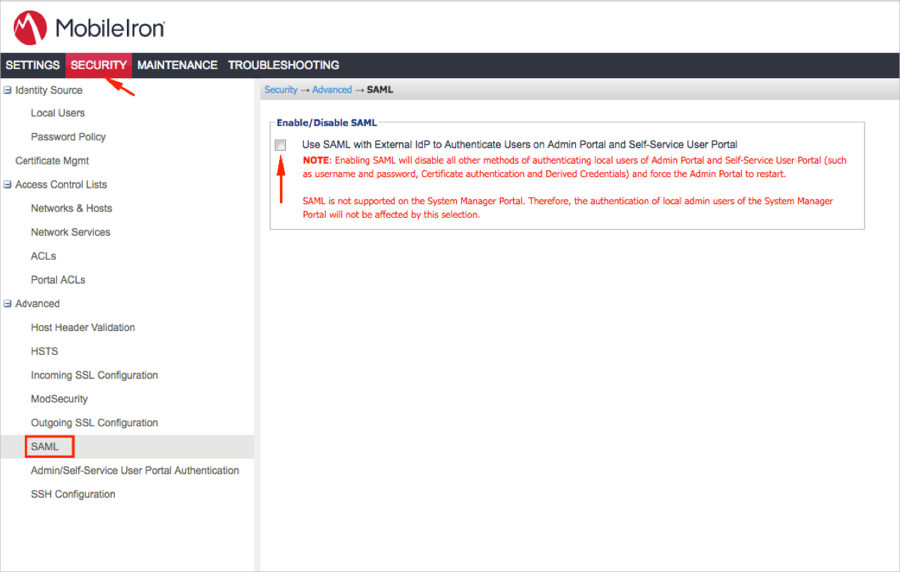Open Portal ACLs page
This screenshot has height=572, width=900.
59,280
